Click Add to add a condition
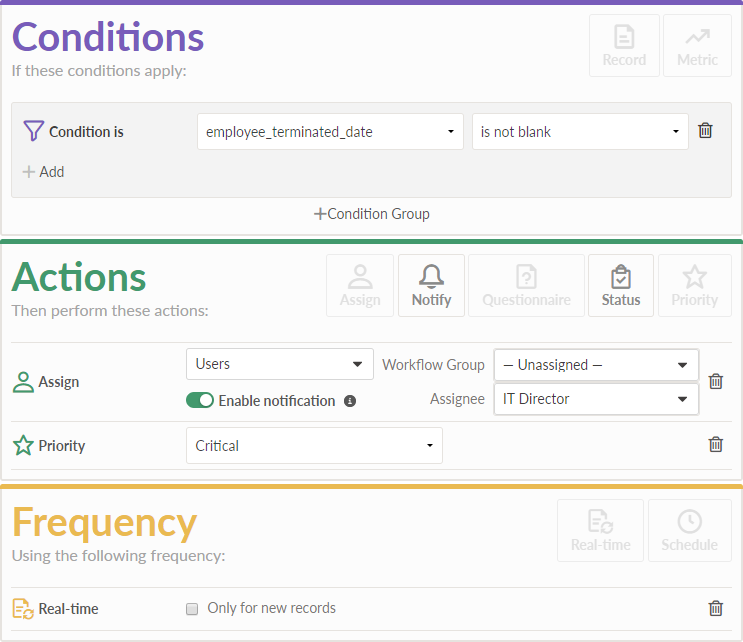Viewport: 743px width, 642px height. pyautogui.click(x=43, y=172)
